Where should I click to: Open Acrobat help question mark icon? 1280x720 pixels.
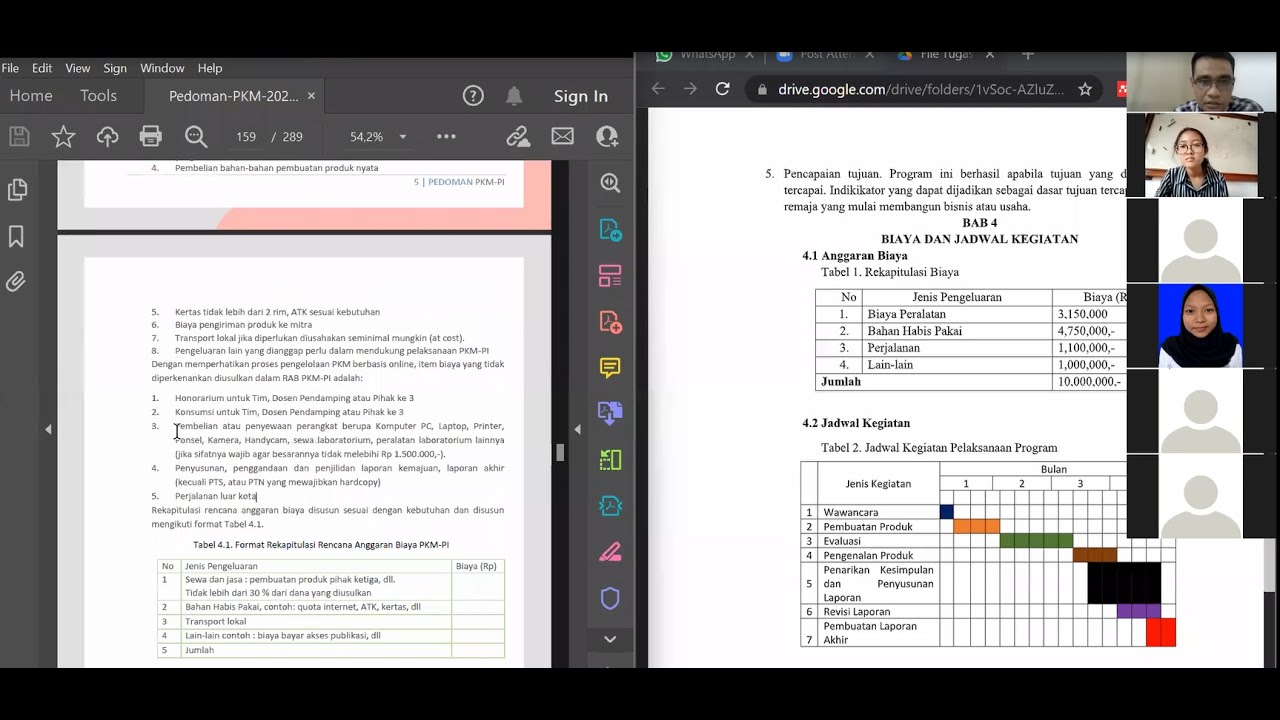click(473, 96)
